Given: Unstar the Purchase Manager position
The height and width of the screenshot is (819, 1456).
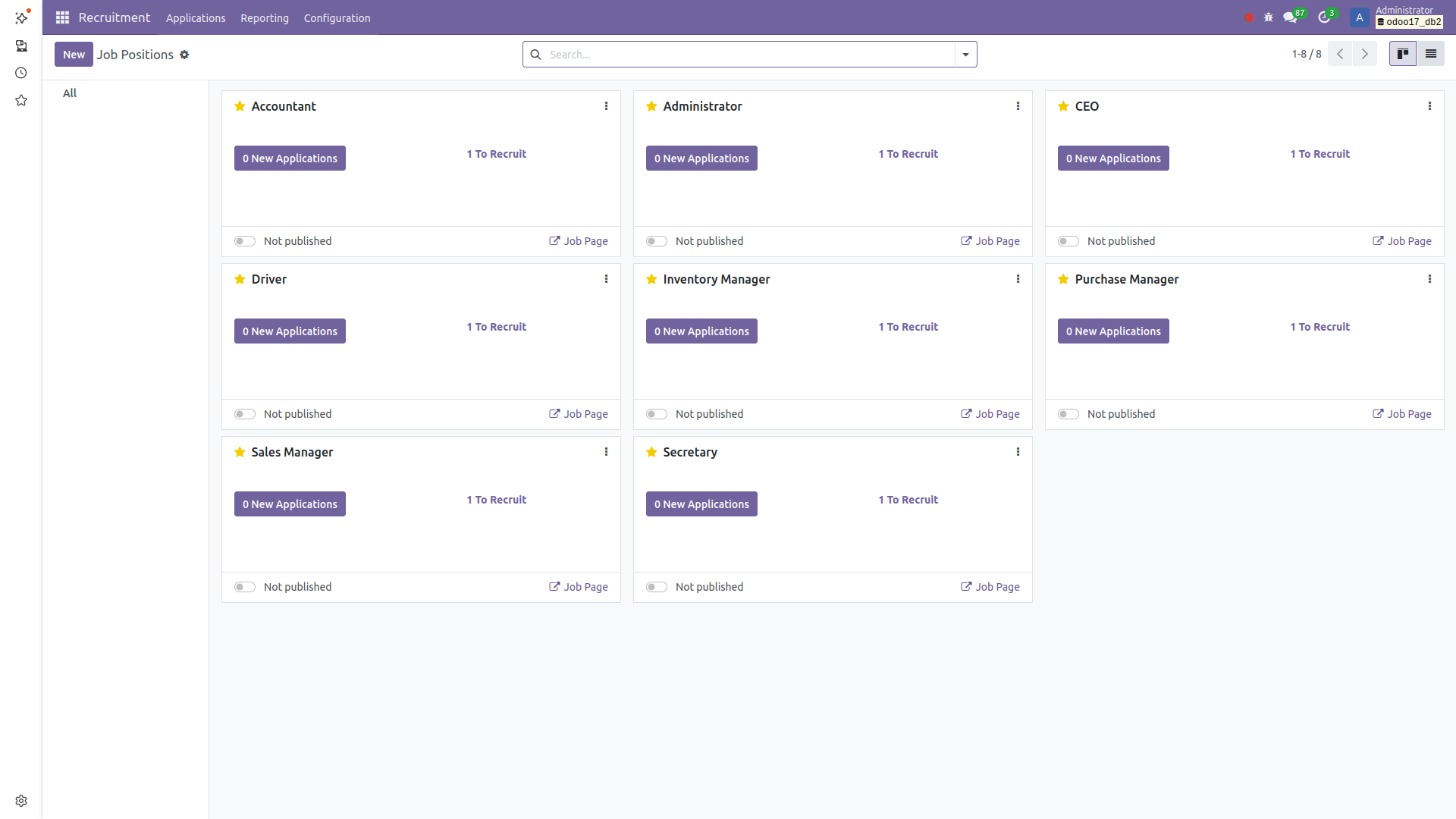Looking at the screenshot, I should click(x=1063, y=279).
